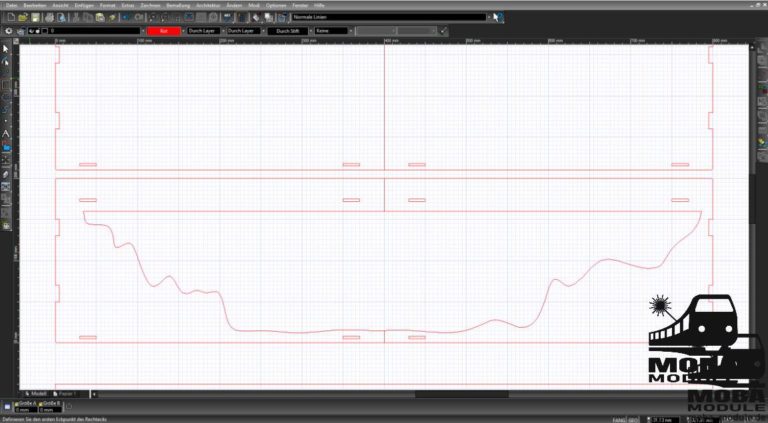Toggle the GEO status button

pos(631,420)
